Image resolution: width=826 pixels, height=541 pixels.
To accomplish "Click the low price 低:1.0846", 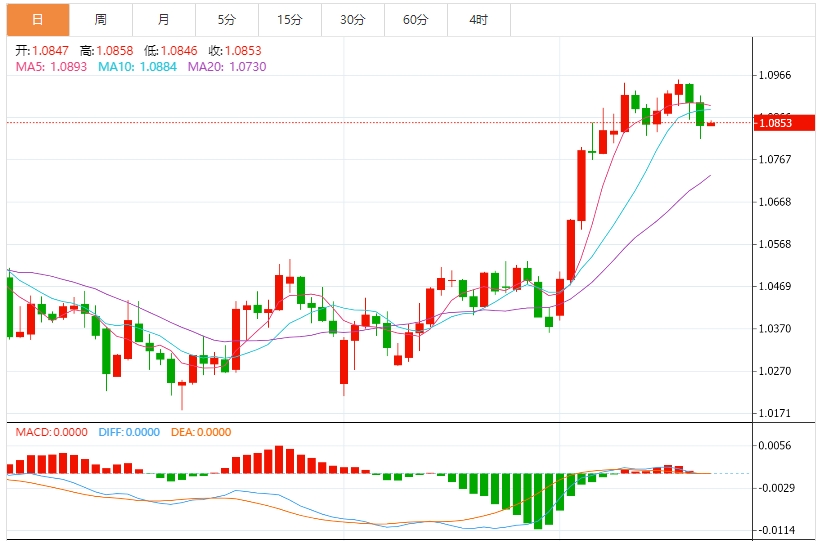I will 171,51.
